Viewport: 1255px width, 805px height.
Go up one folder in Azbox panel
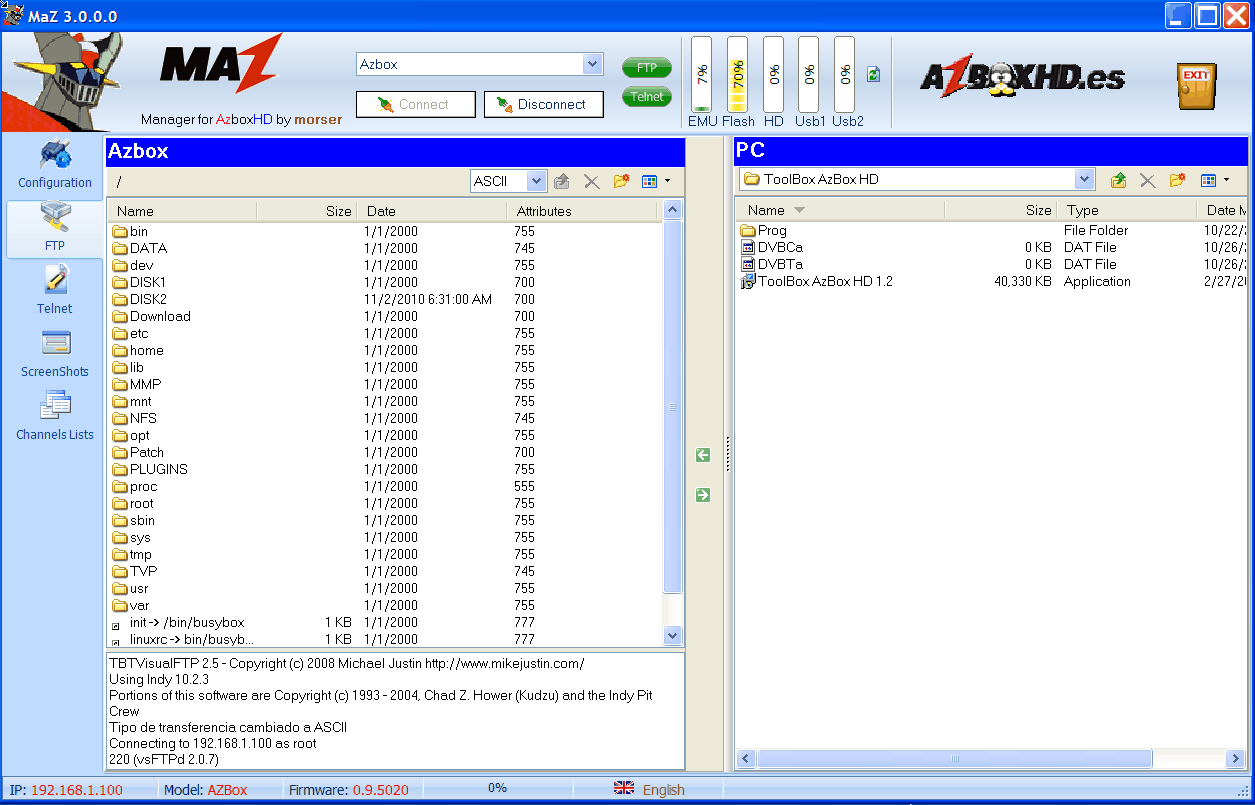coord(562,181)
